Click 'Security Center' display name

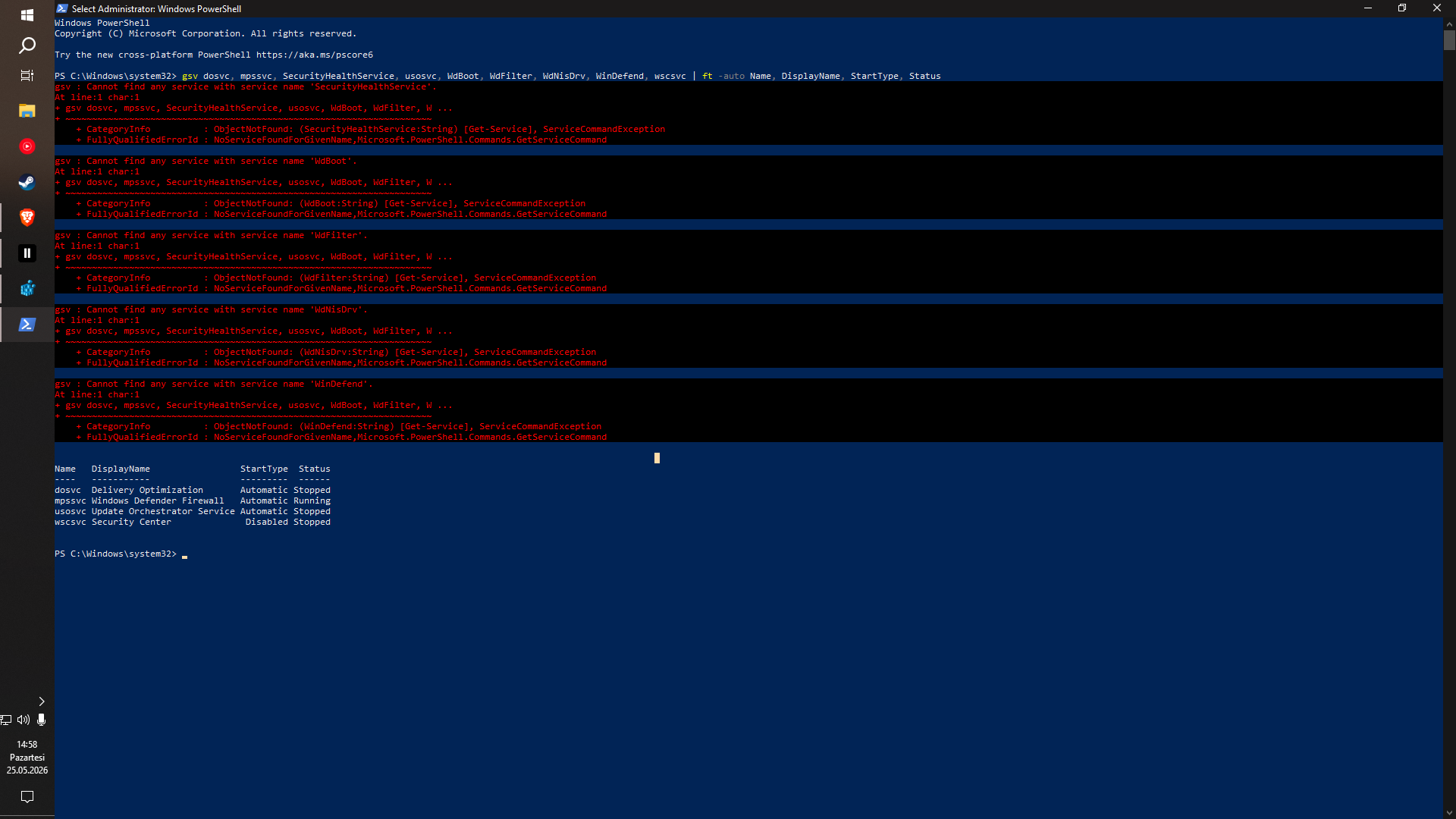click(131, 522)
